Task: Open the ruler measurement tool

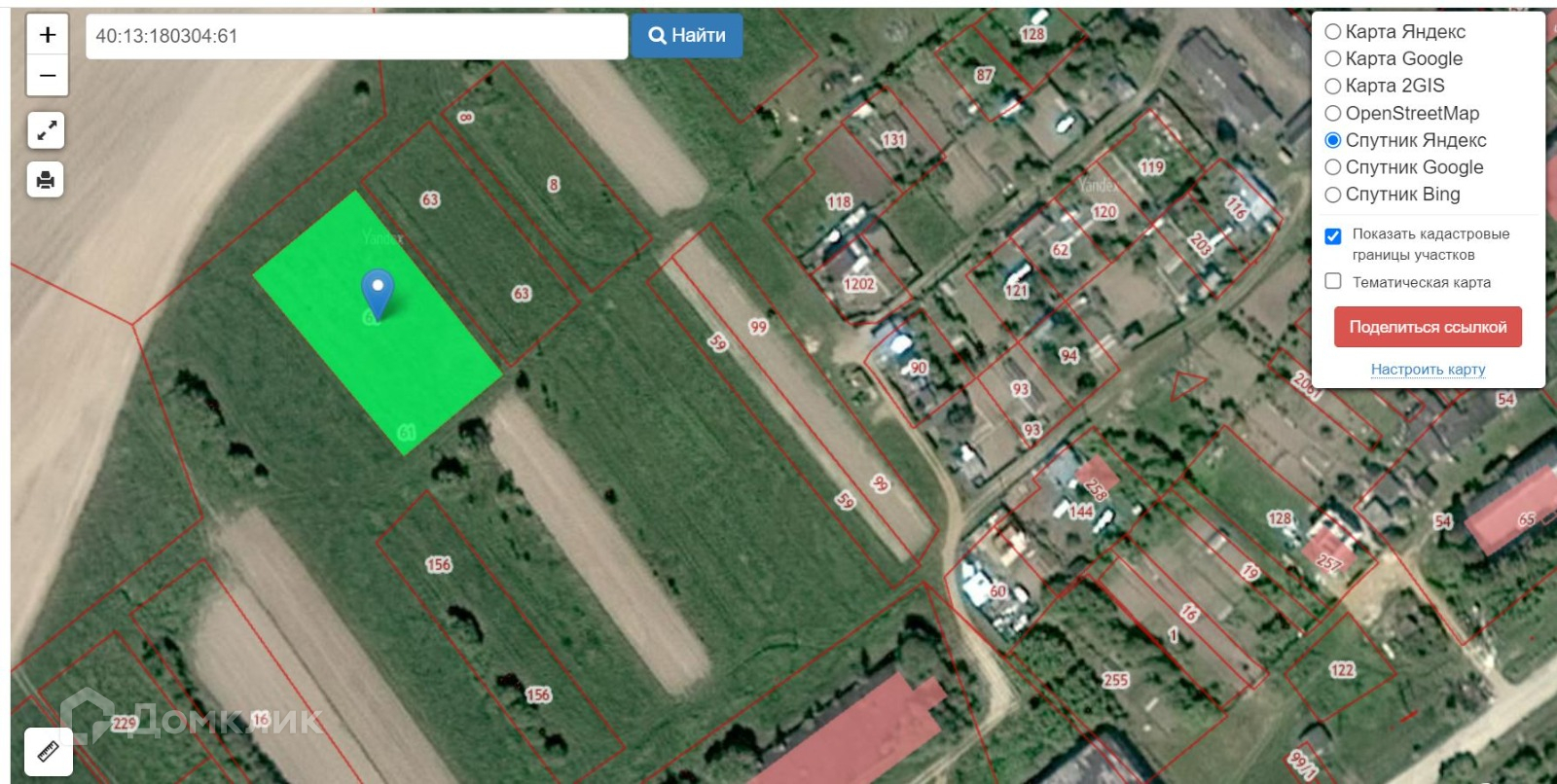Action: (x=48, y=751)
